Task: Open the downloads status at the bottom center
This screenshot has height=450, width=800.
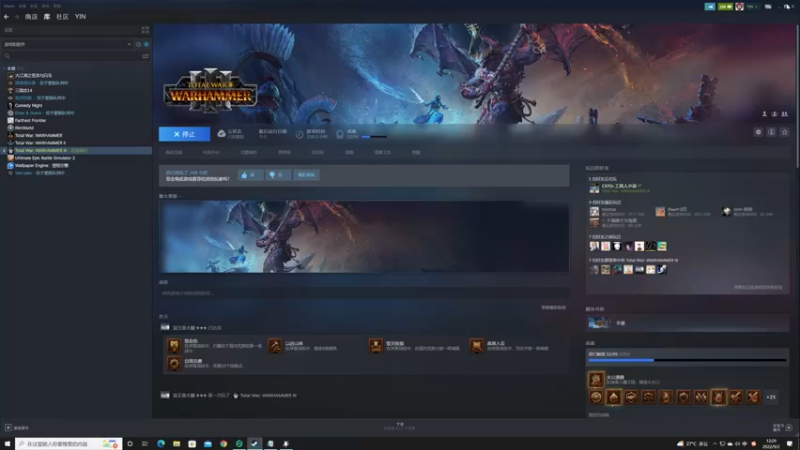Action: coord(399,427)
